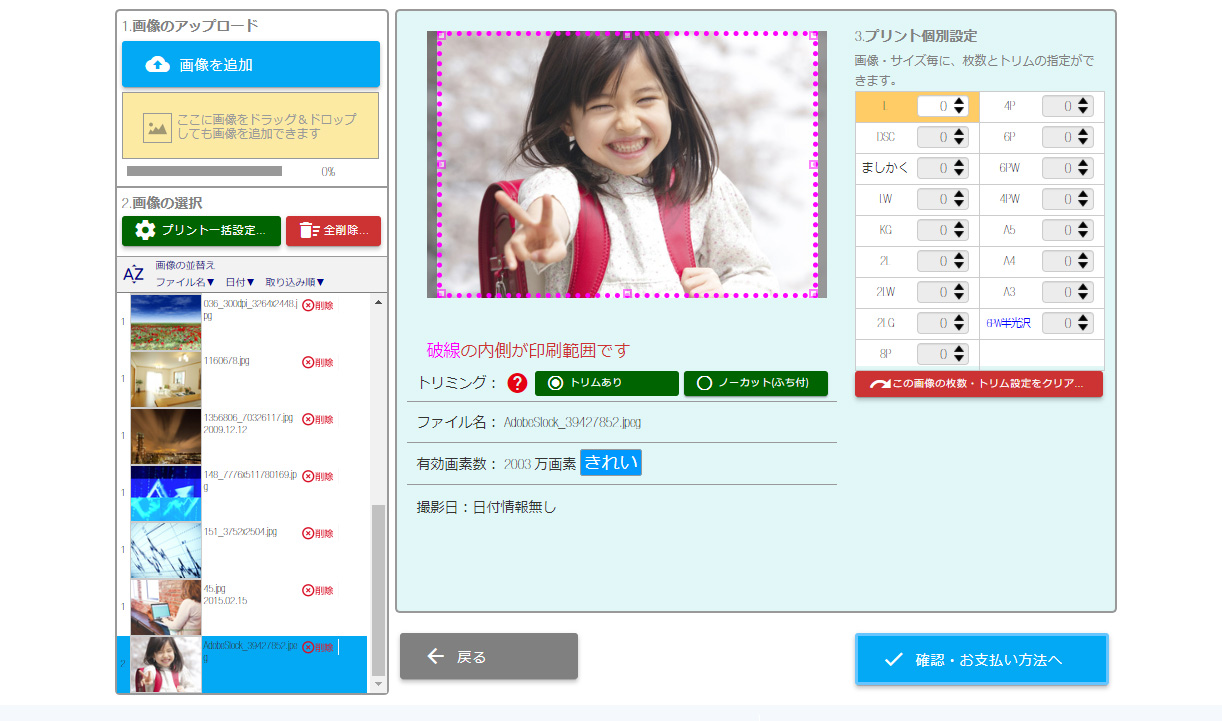The image size is (1222, 721).
Task: Sort images by 日付 dropdown
Action: coord(240,283)
